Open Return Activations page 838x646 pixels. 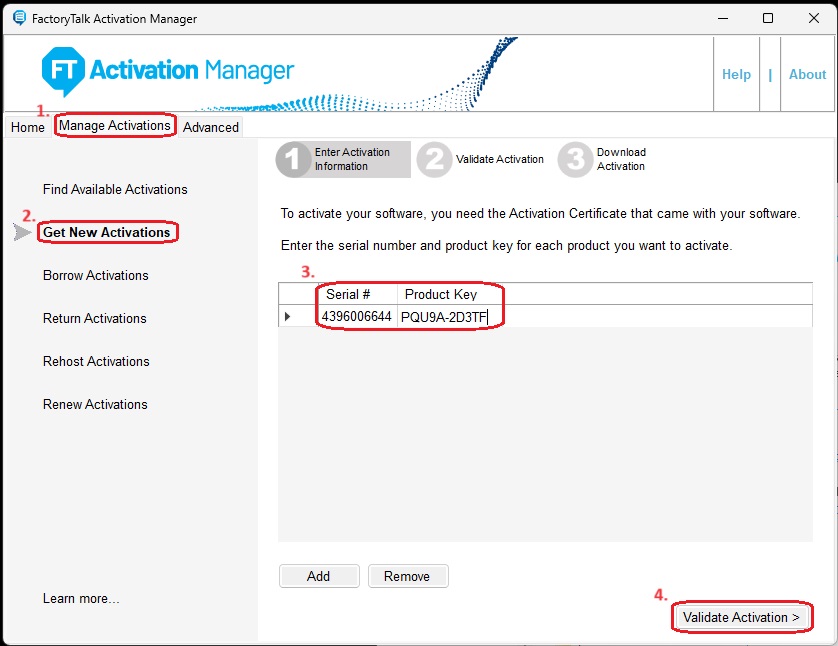coord(95,318)
